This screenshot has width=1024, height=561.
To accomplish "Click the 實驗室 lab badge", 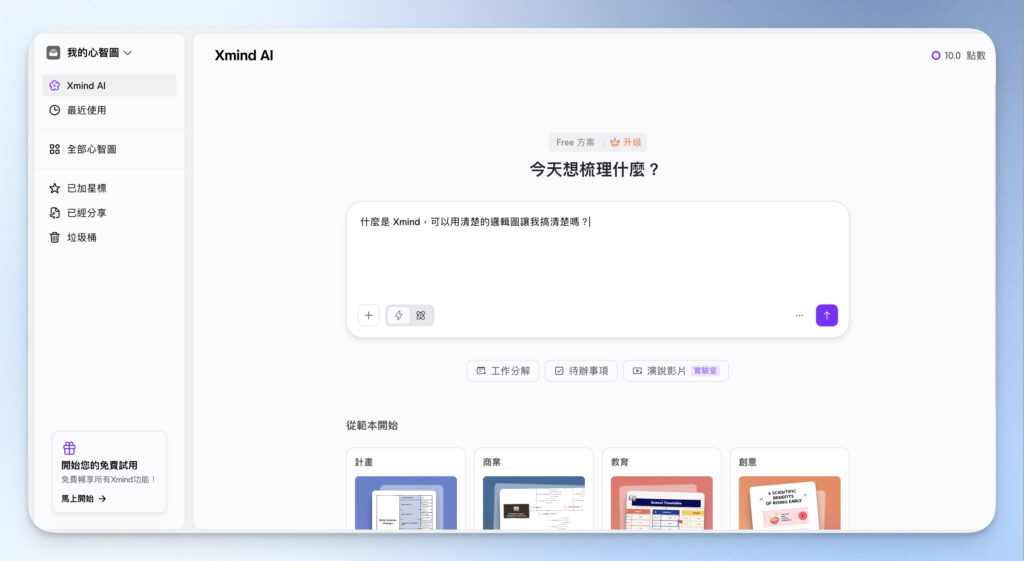I will [705, 371].
